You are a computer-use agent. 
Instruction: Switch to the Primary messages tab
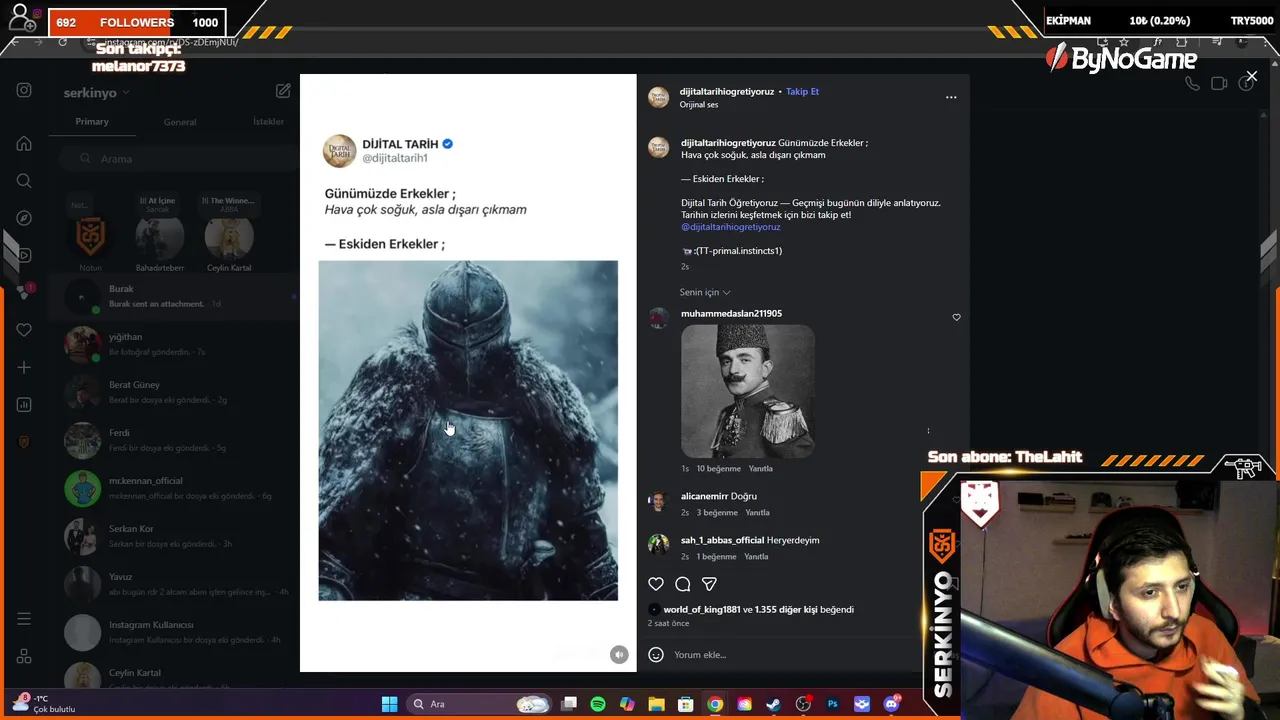click(92, 121)
